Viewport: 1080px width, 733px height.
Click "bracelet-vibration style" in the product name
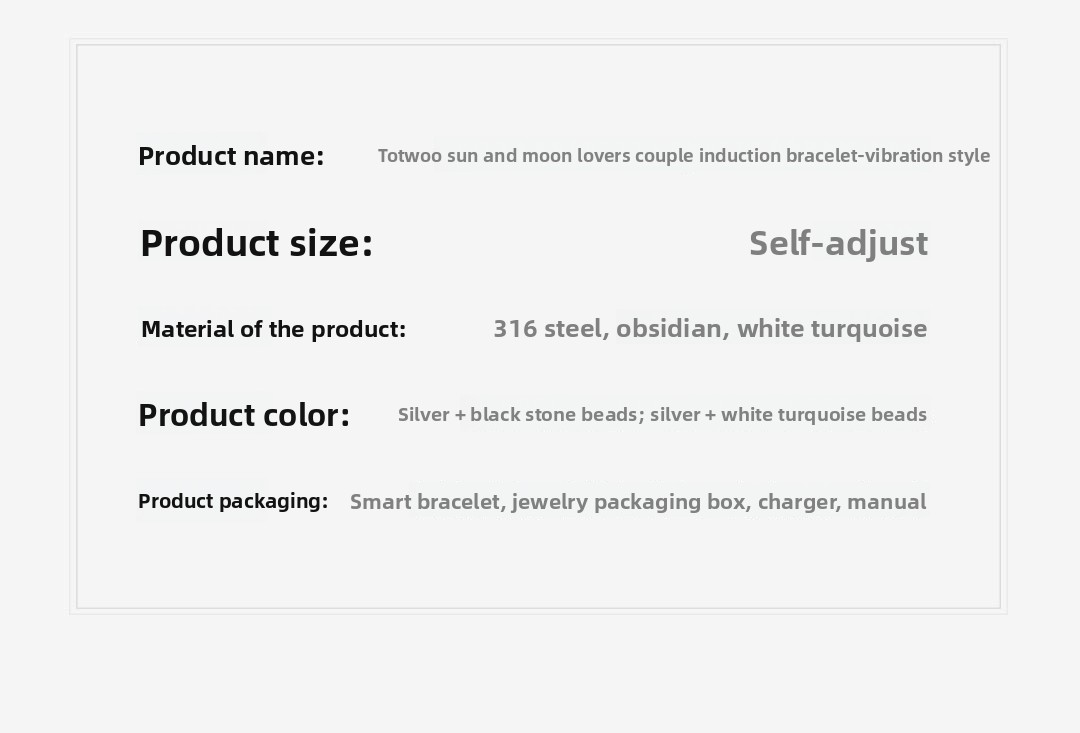pyautogui.click(x=888, y=156)
